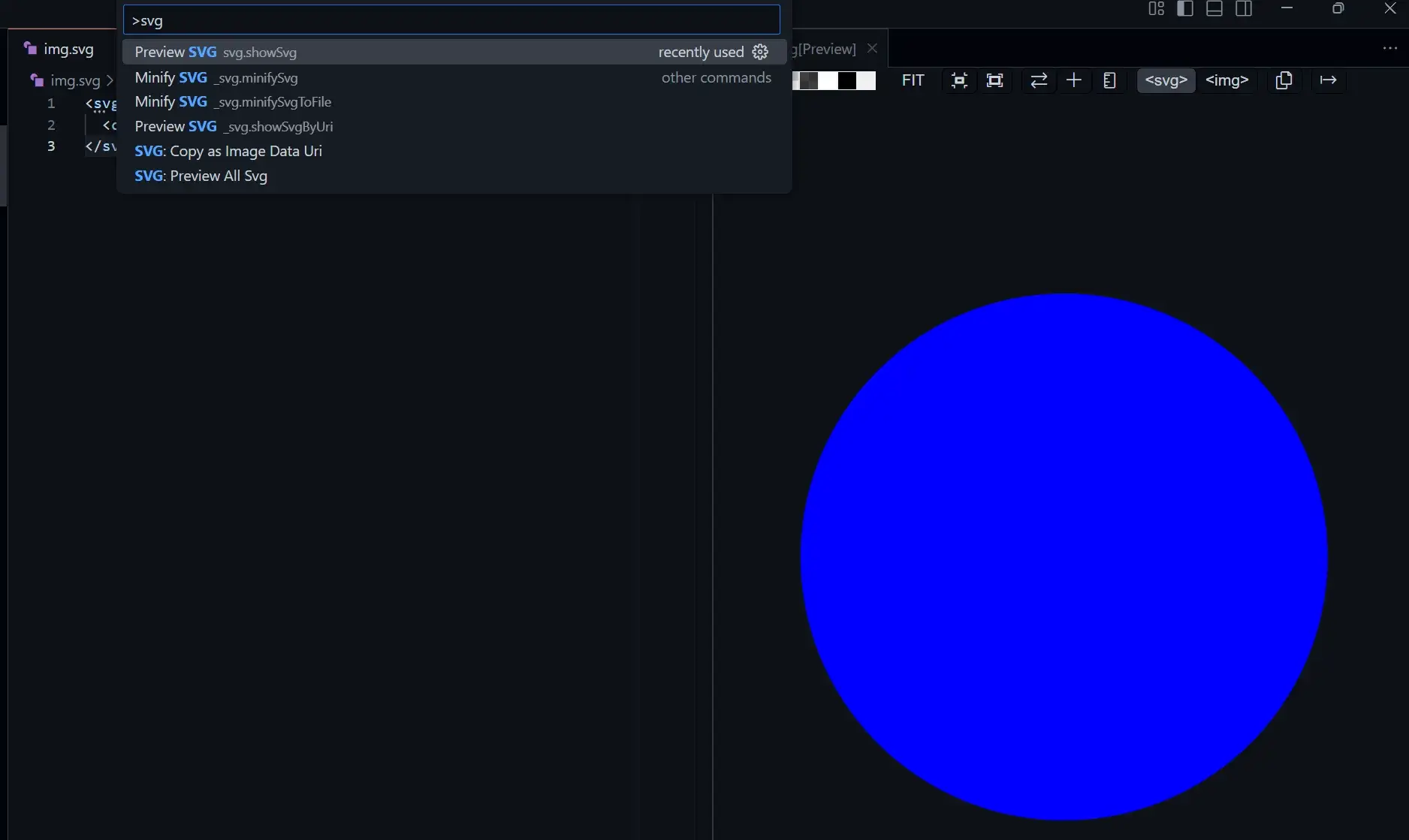
Task: Click the FIT zoom button in preview toolbar
Action: (x=913, y=80)
